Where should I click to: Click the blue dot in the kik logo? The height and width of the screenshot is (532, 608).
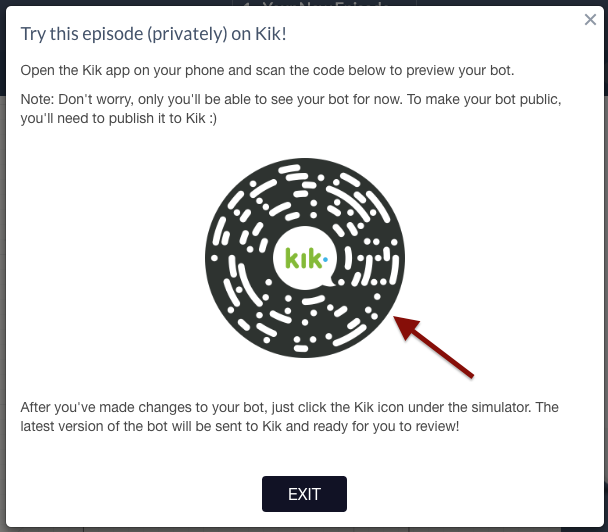325,259
